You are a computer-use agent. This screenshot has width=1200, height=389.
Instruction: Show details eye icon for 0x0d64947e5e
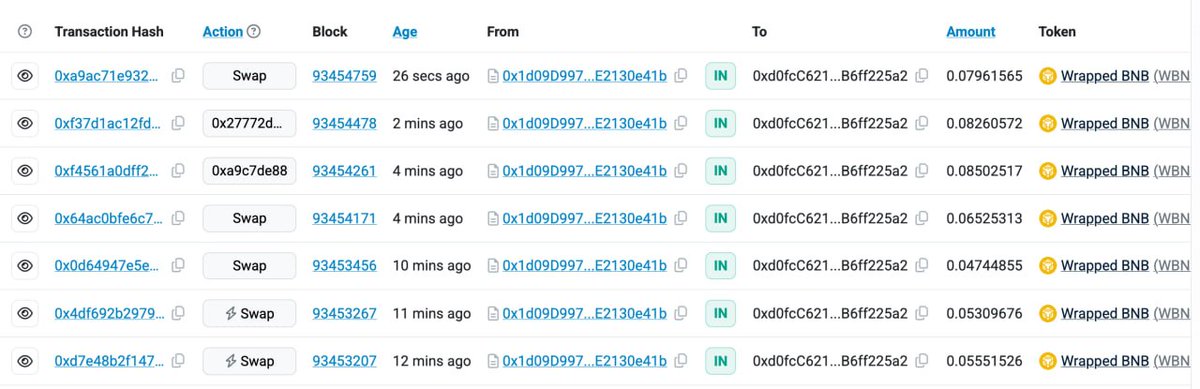pos(26,266)
